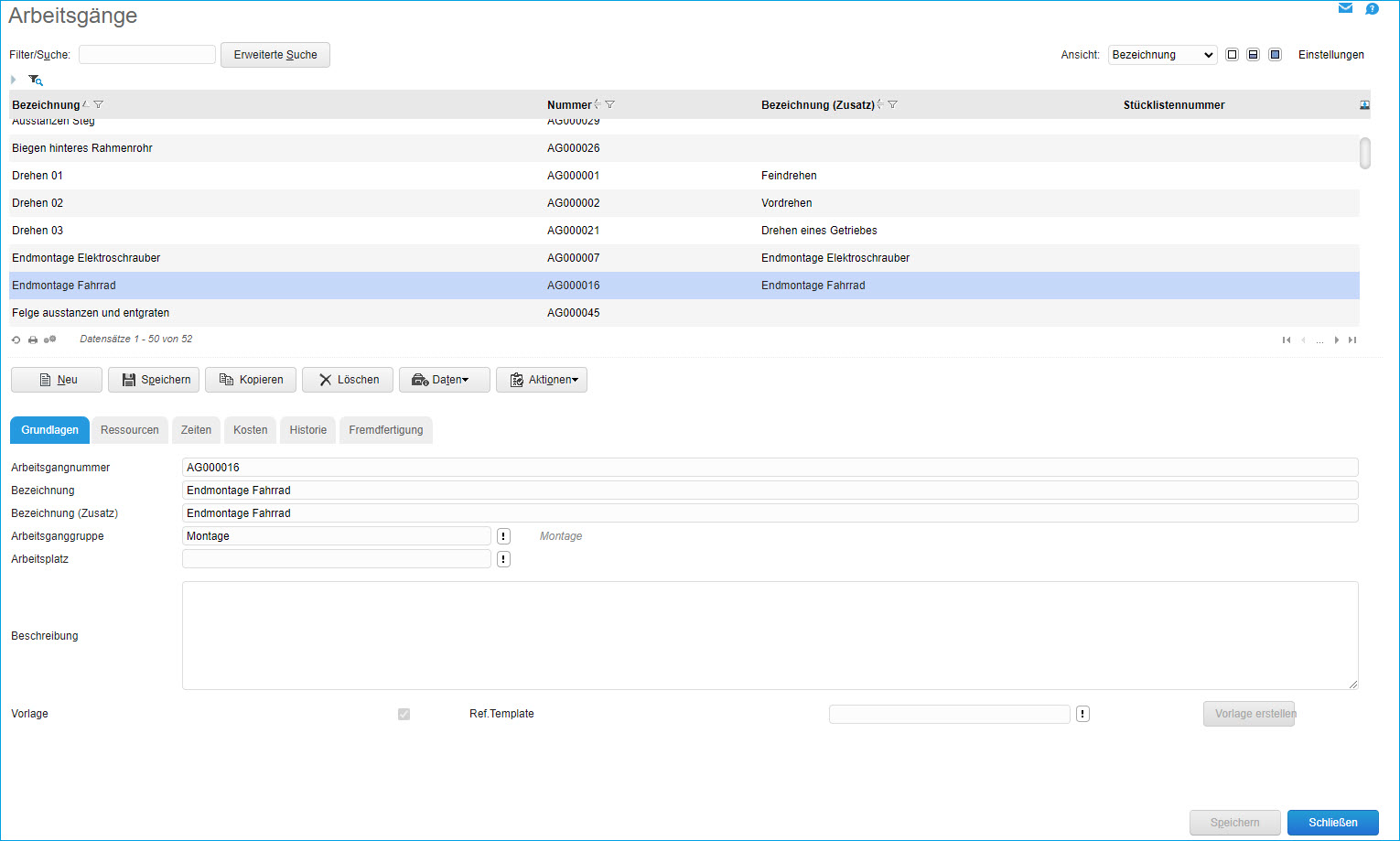Click the export icon in table header
The image size is (1400, 841).
pyautogui.click(x=1364, y=105)
